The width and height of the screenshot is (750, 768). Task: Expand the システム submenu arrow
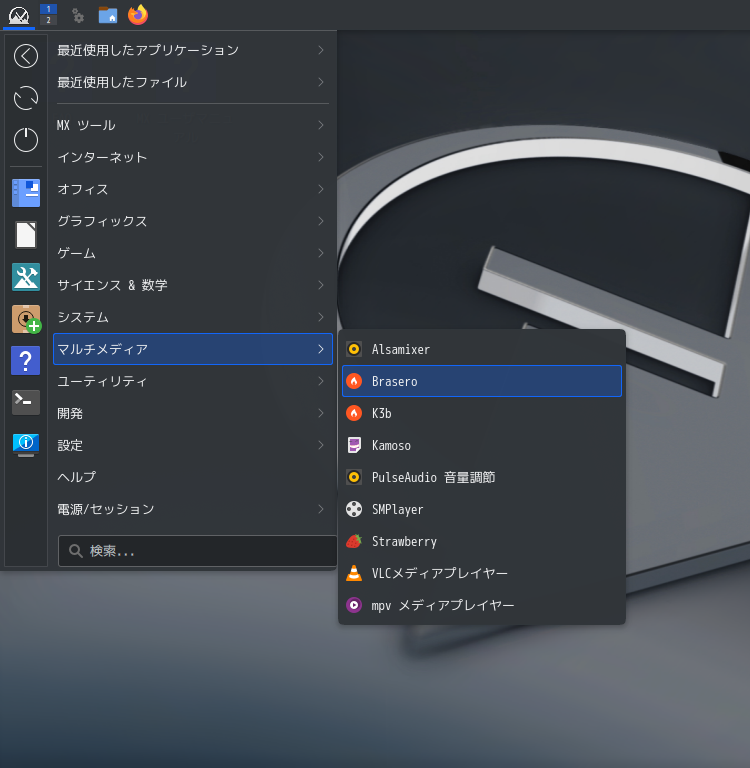[x=321, y=317]
